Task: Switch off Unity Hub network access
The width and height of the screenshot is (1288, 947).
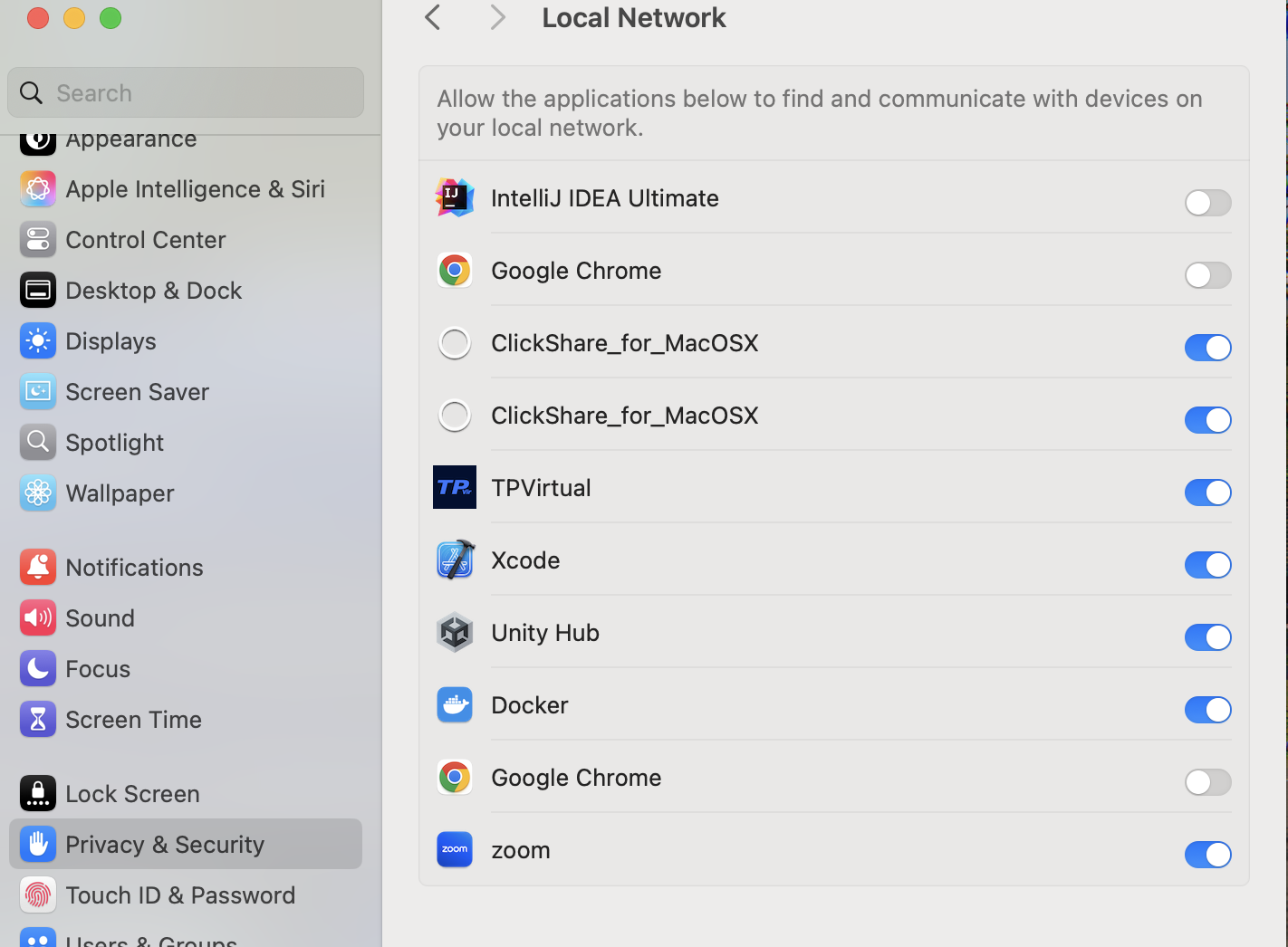Action: tap(1208, 637)
